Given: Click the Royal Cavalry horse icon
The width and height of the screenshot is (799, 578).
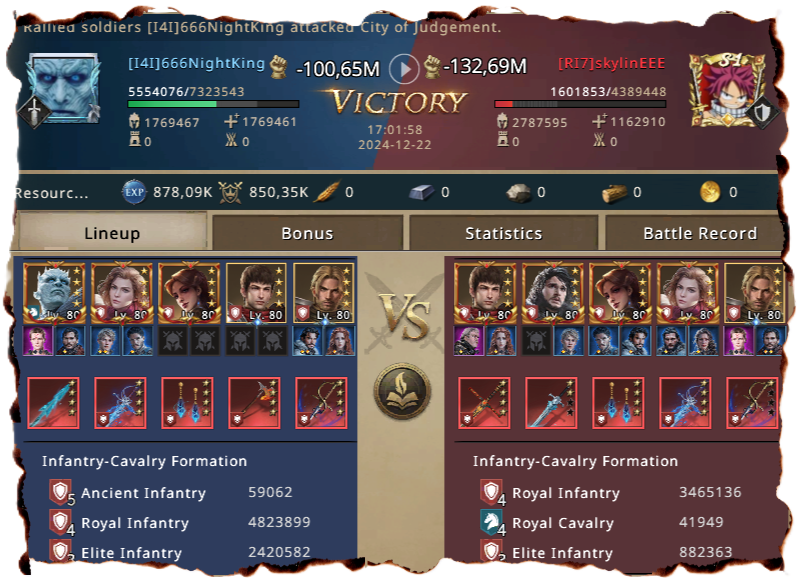Looking at the screenshot, I should [x=491, y=522].
